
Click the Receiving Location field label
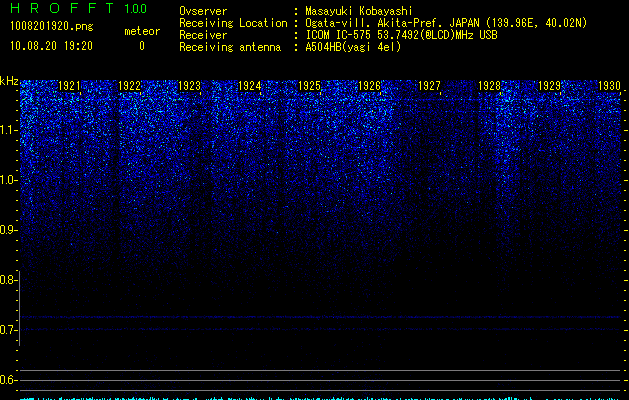point(233,23)
